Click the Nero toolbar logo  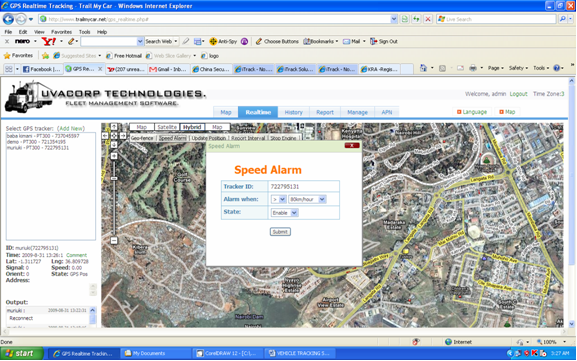22,41
